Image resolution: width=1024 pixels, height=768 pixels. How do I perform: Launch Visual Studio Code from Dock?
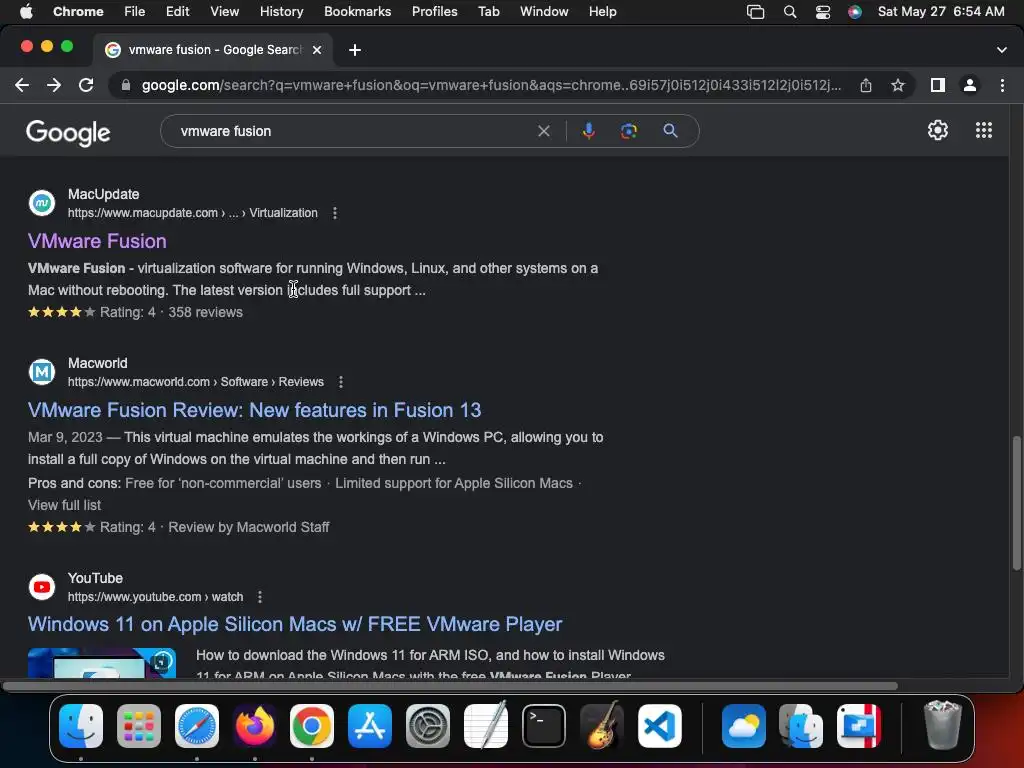659,726
